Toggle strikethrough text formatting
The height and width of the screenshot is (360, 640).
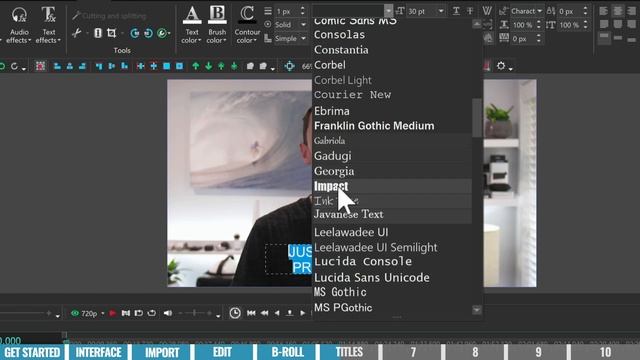470,11
